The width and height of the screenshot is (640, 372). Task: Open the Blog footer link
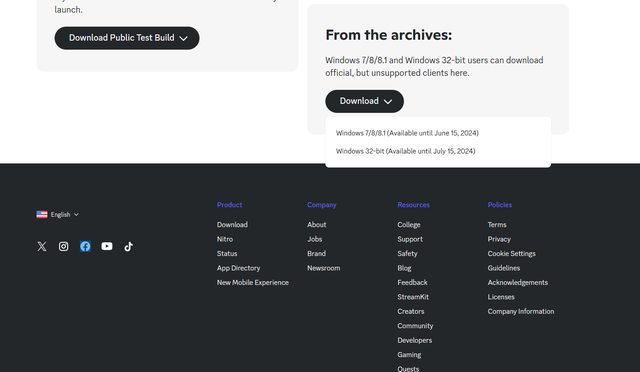(x=404, y=268)
